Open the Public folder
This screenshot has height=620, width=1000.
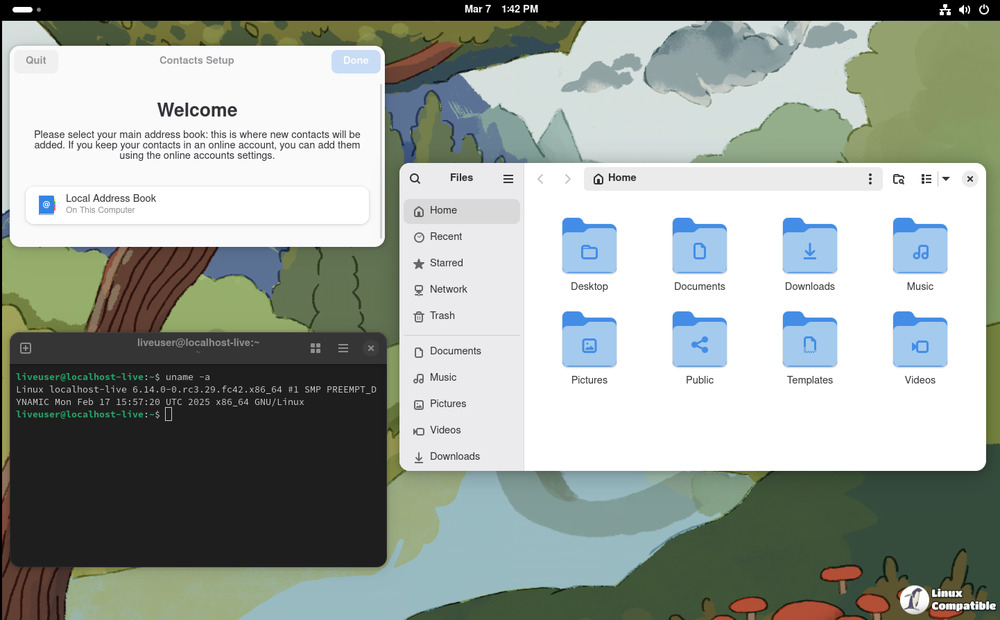tap(699, 340)
